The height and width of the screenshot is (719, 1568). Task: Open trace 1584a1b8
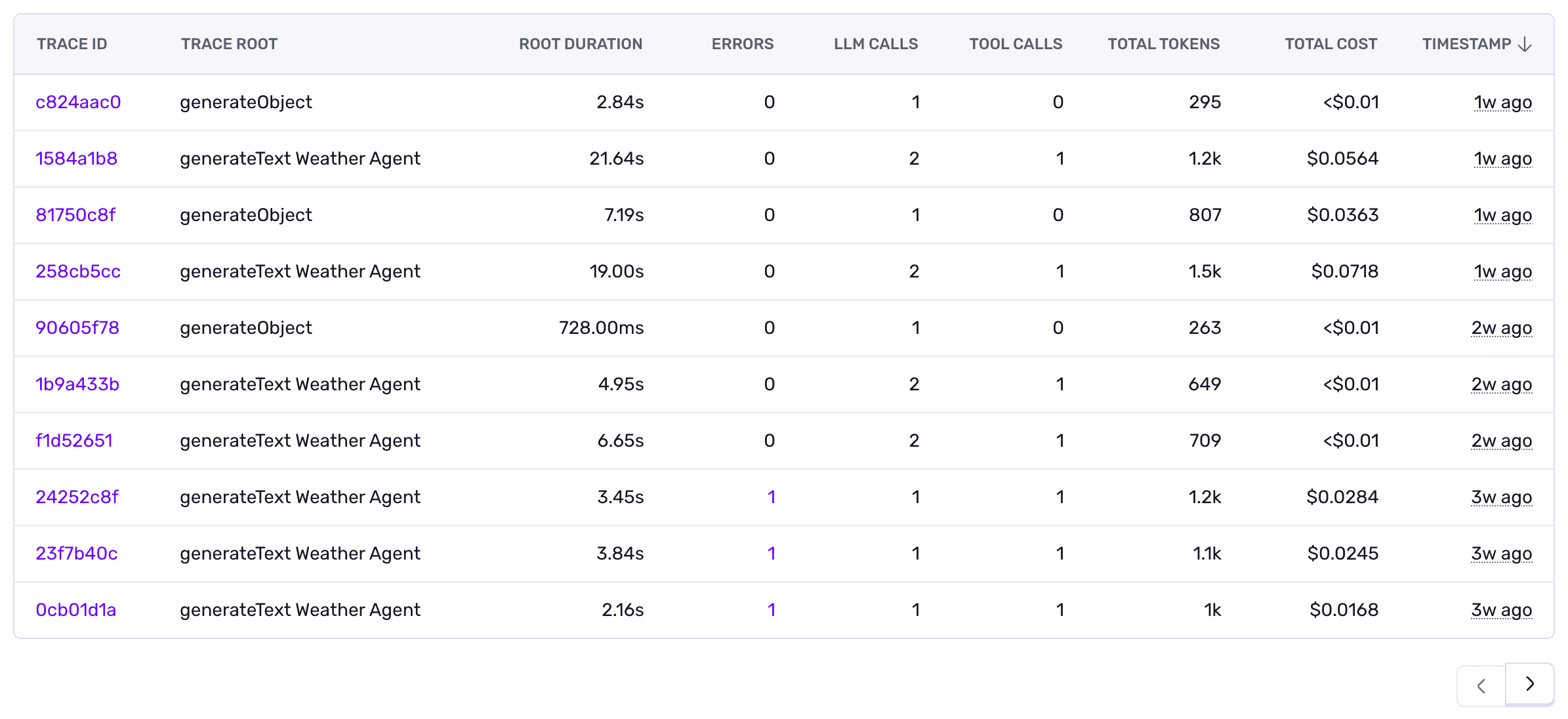76,158
